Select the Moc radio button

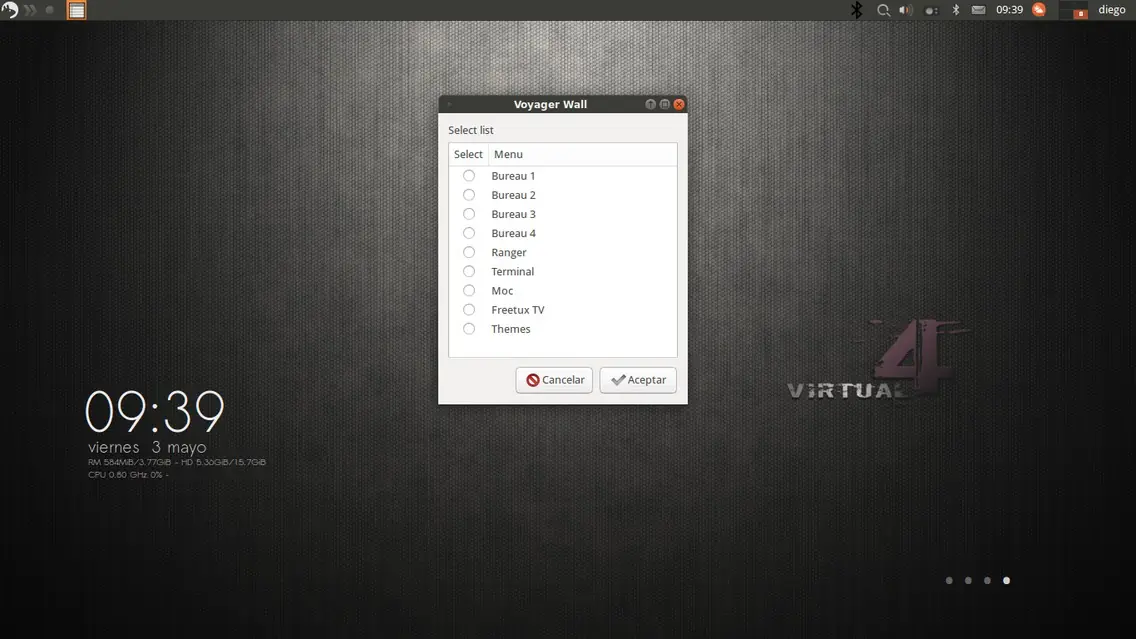click(x=469, y=291)
